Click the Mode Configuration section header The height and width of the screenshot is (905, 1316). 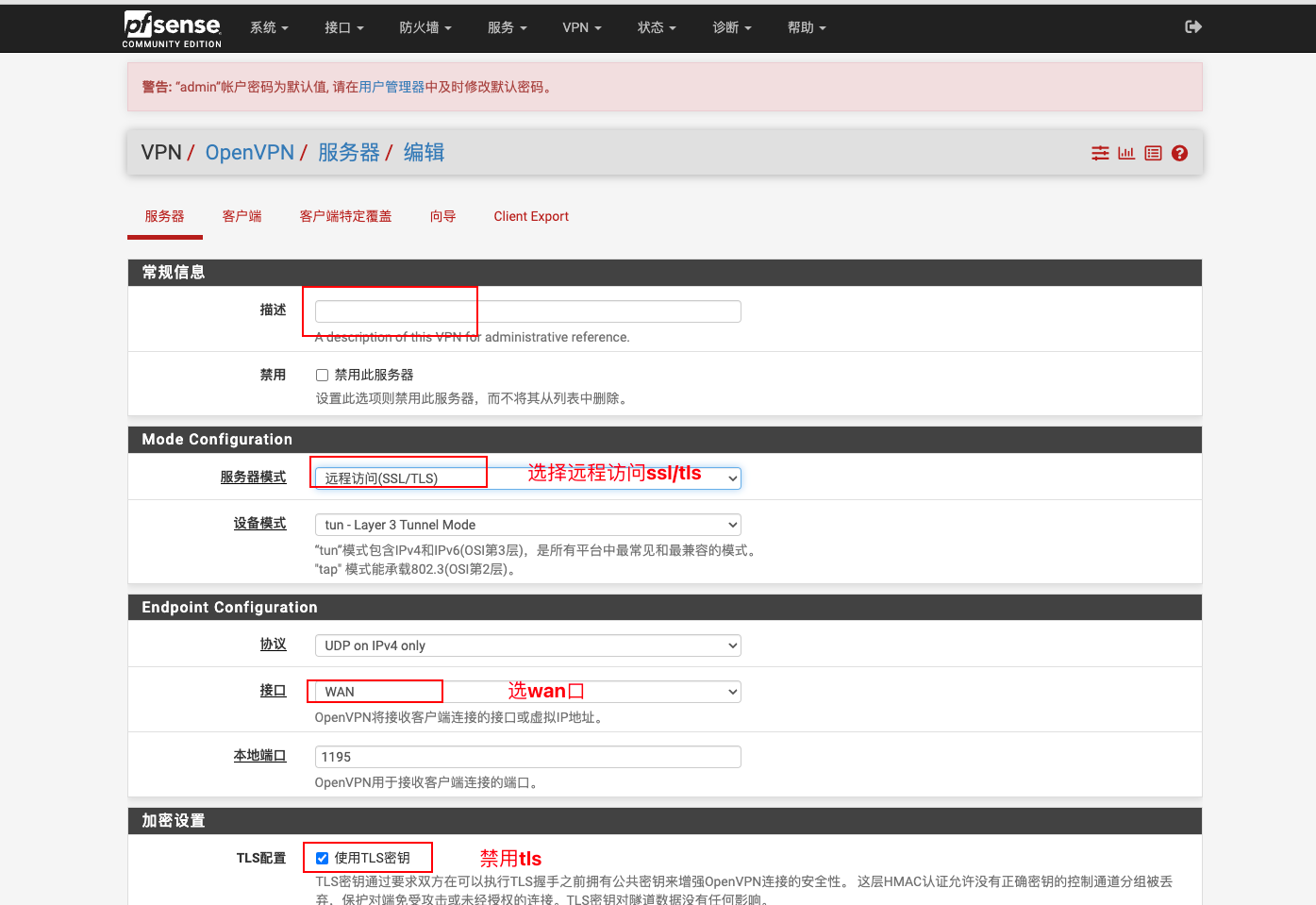pos(665,440)
